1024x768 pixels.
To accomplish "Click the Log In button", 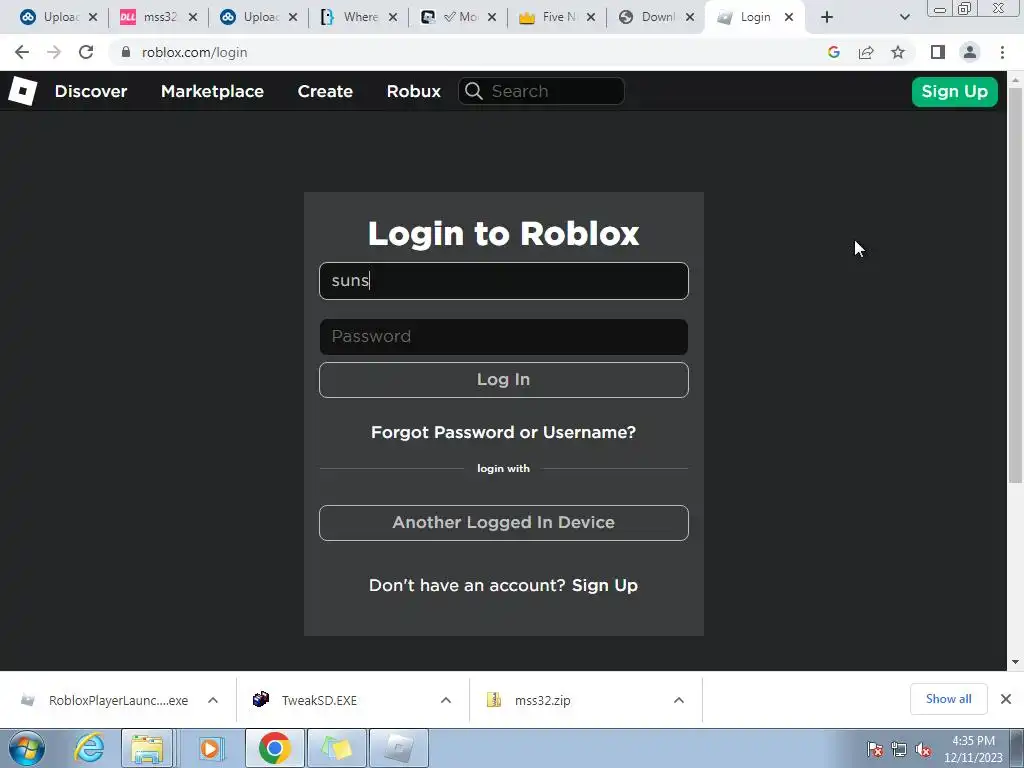I will pos(504,379).
